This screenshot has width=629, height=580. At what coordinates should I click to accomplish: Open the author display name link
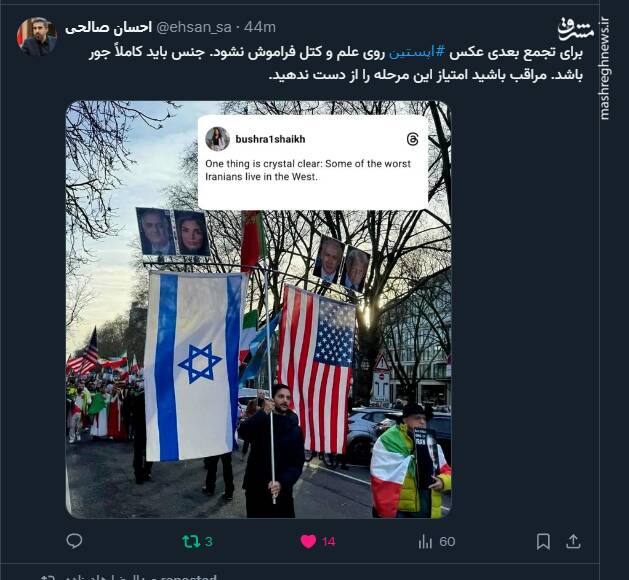pyautogui.click(x=108, y=27)
